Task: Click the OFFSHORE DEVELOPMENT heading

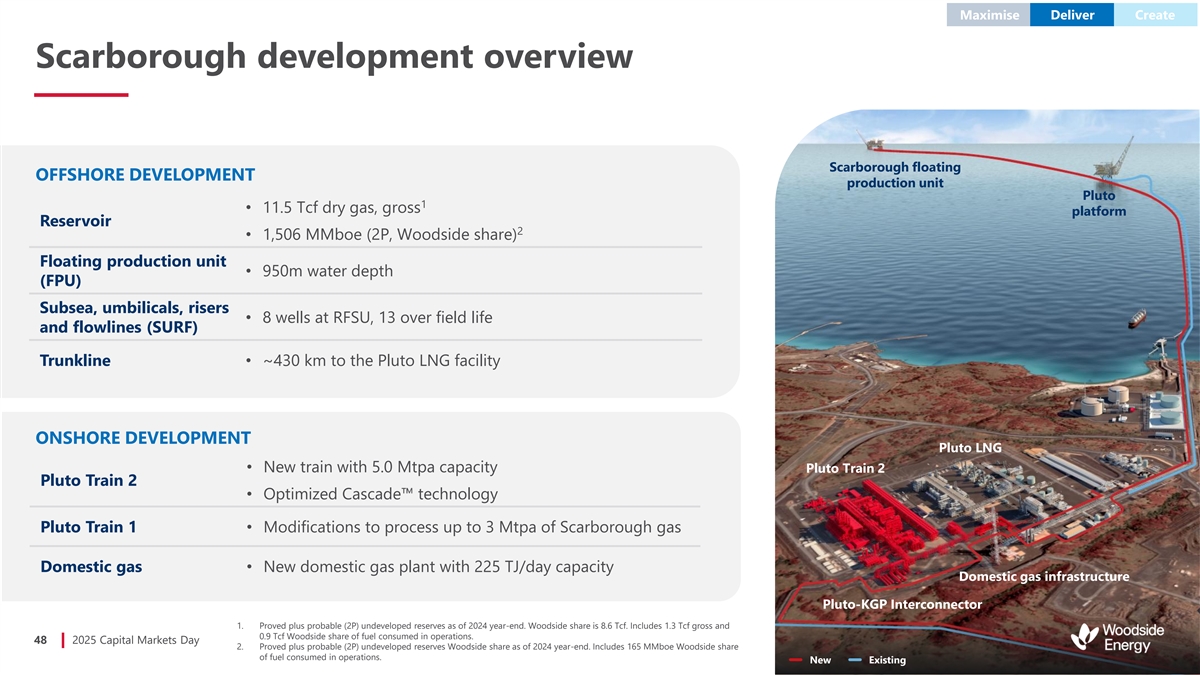Action: (145, 175)
